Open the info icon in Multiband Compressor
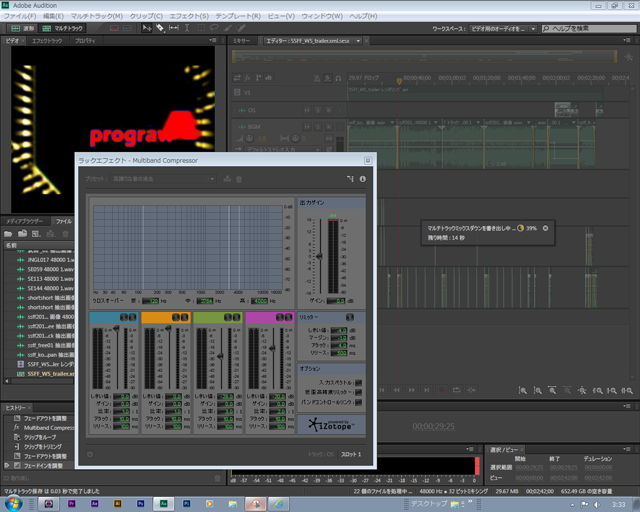Screen dimensions: 640x512 [x=362, y=179]
